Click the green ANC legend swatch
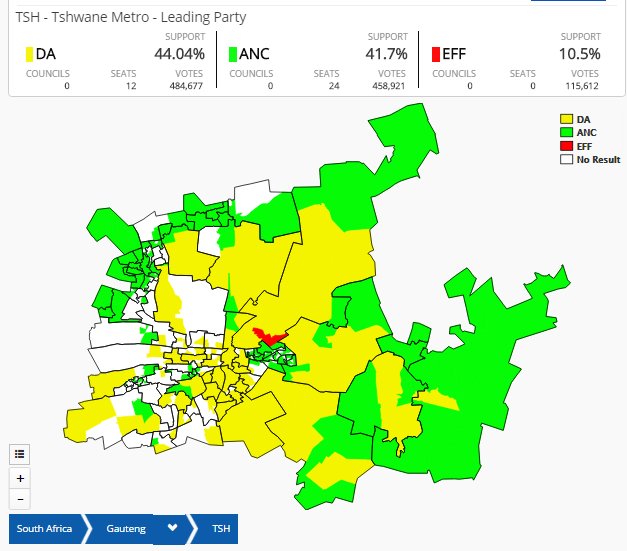627x551 pixels. point(566,132)
